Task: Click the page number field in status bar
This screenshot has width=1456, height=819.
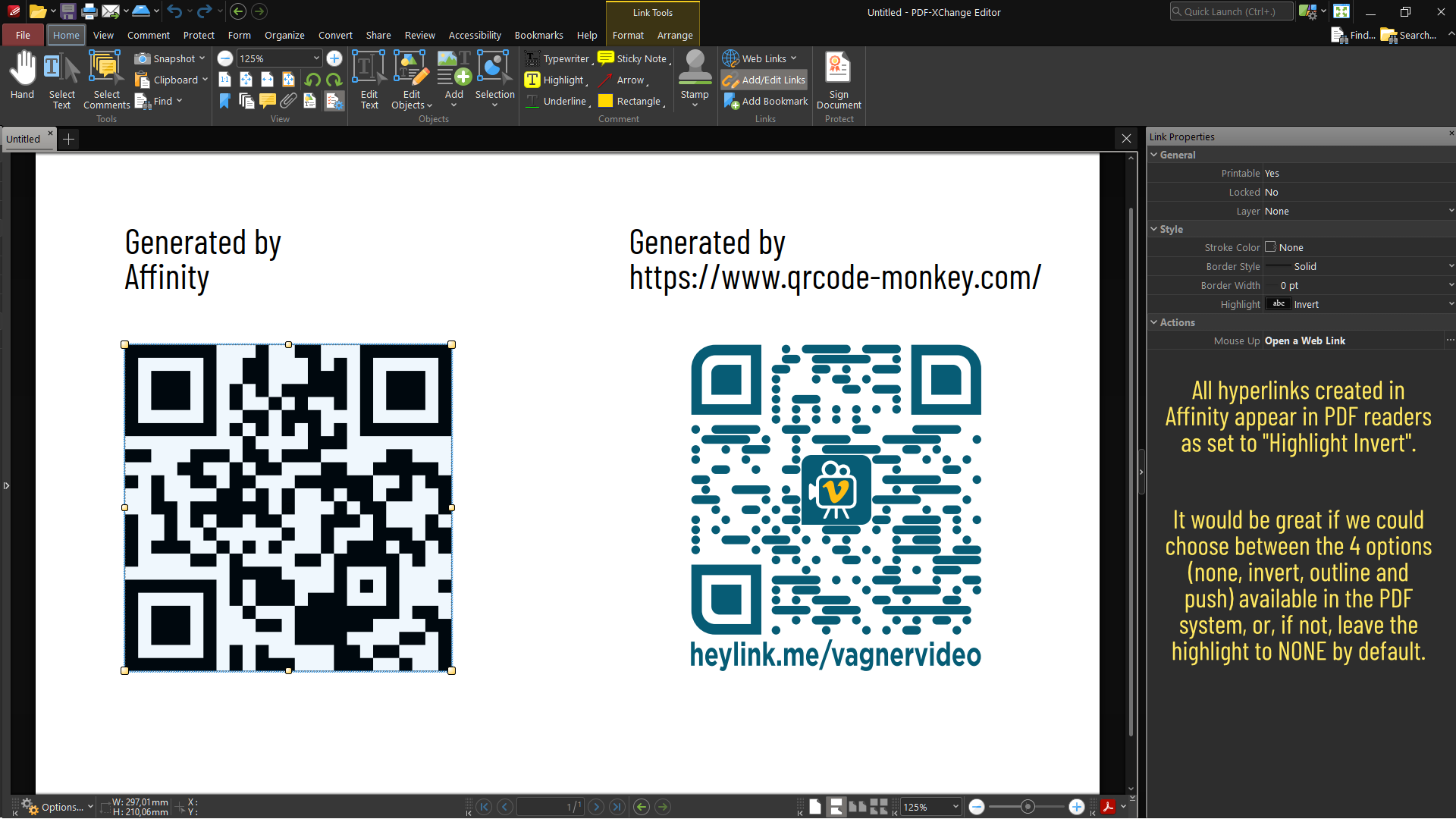Action: (x=550, y=807)
